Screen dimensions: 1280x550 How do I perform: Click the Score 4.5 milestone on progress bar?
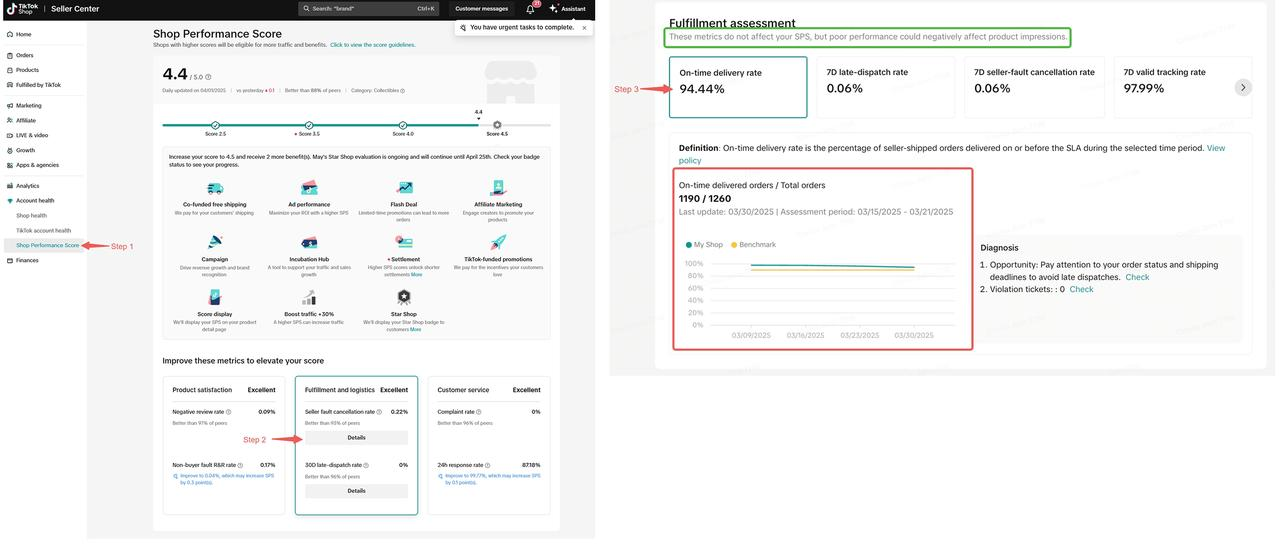(497, 125)
